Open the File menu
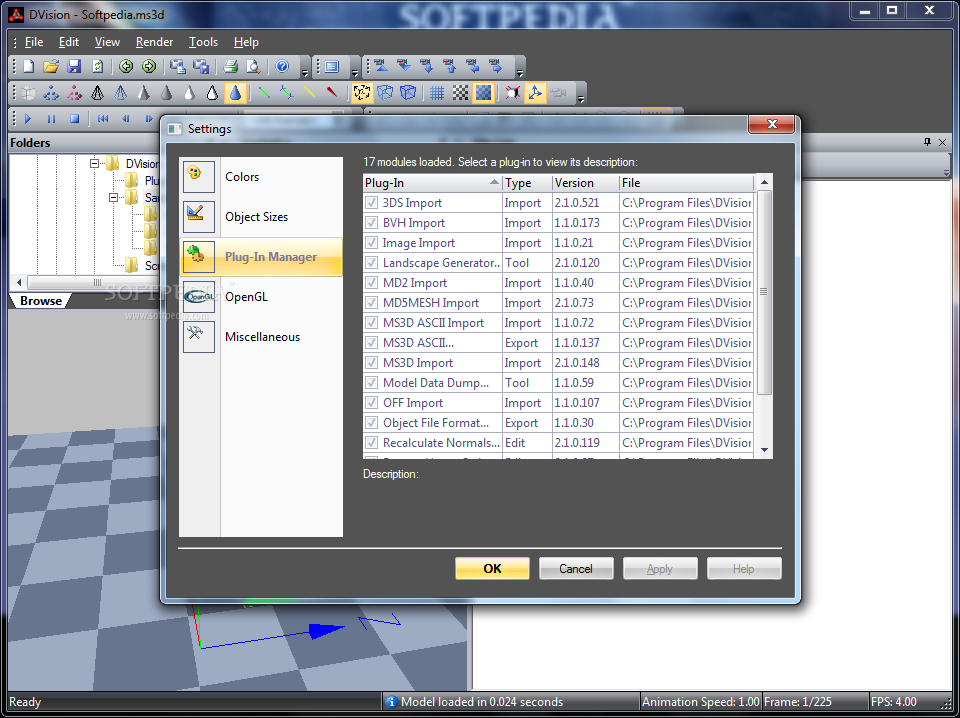This screenshot has height=718, width=960. tap(34, 42)
